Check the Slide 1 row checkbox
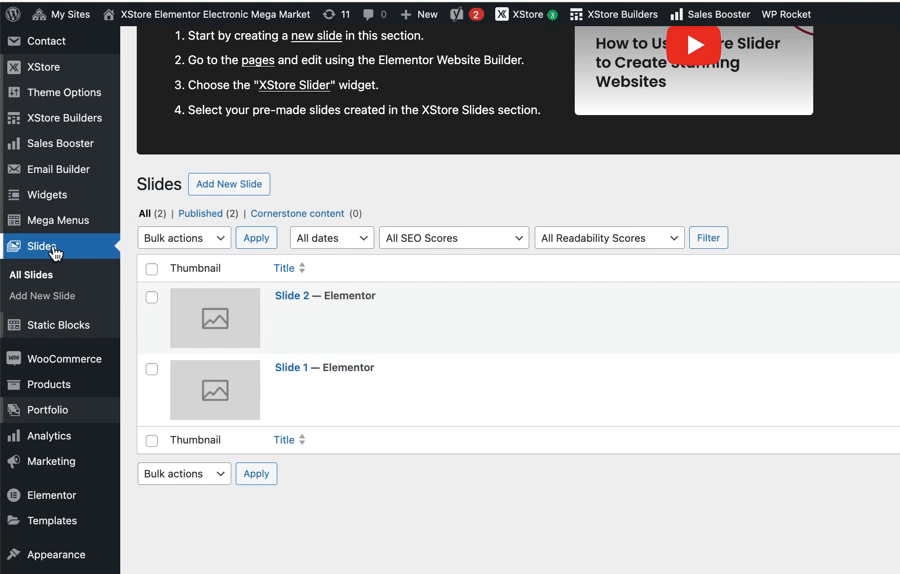The width and height of the screenshot is (900, 574). pos(152,369)
